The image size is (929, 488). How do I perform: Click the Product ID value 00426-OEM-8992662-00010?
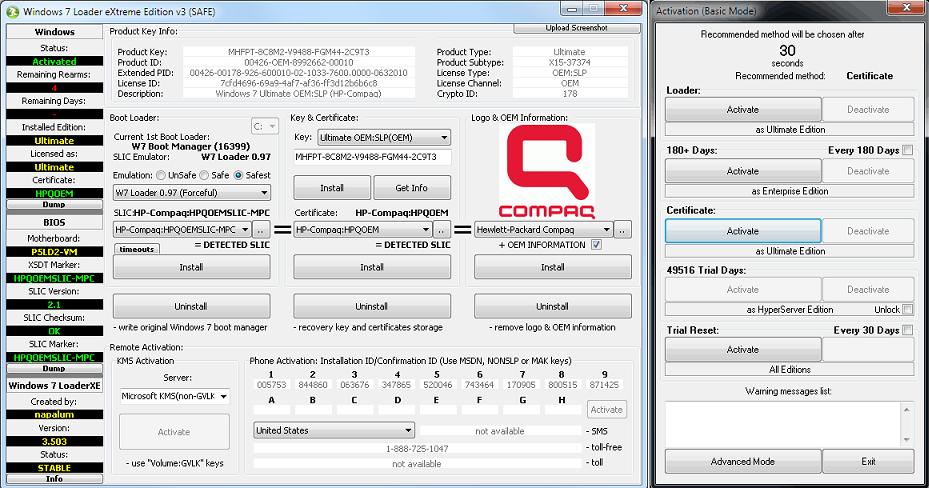click(x=299, y=62)
